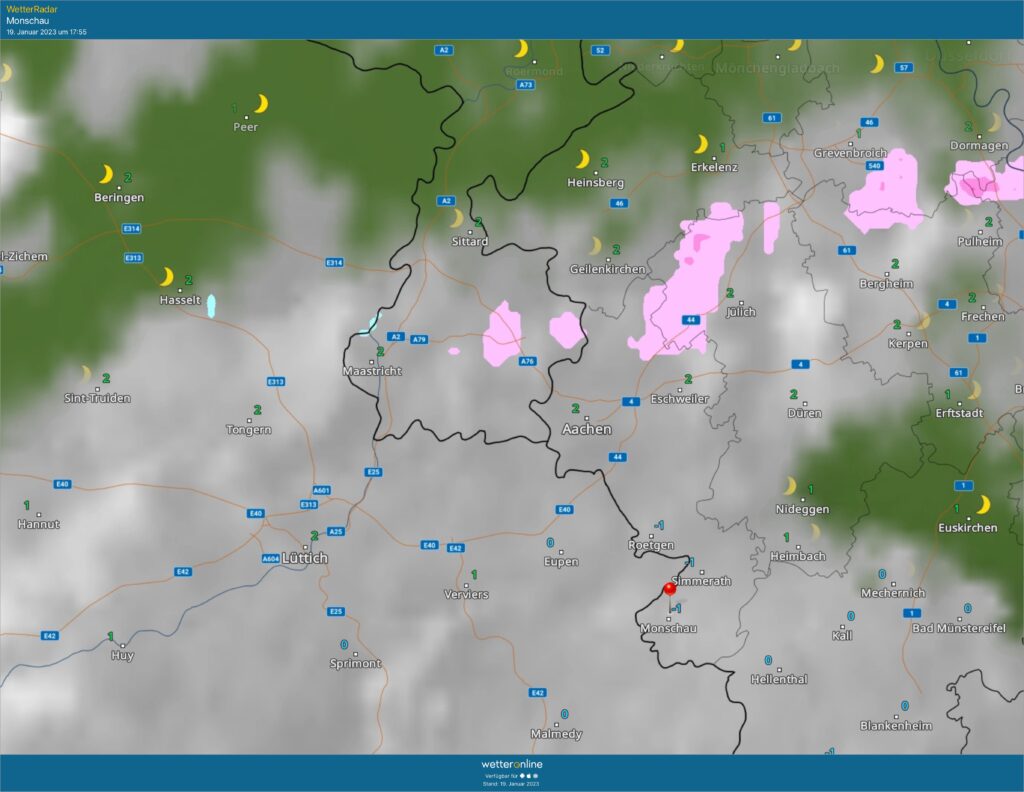The width and height of the screenshot is (1024, 792).
Task: Open the wetteronline logo in the footer
Action: (512, 764)
